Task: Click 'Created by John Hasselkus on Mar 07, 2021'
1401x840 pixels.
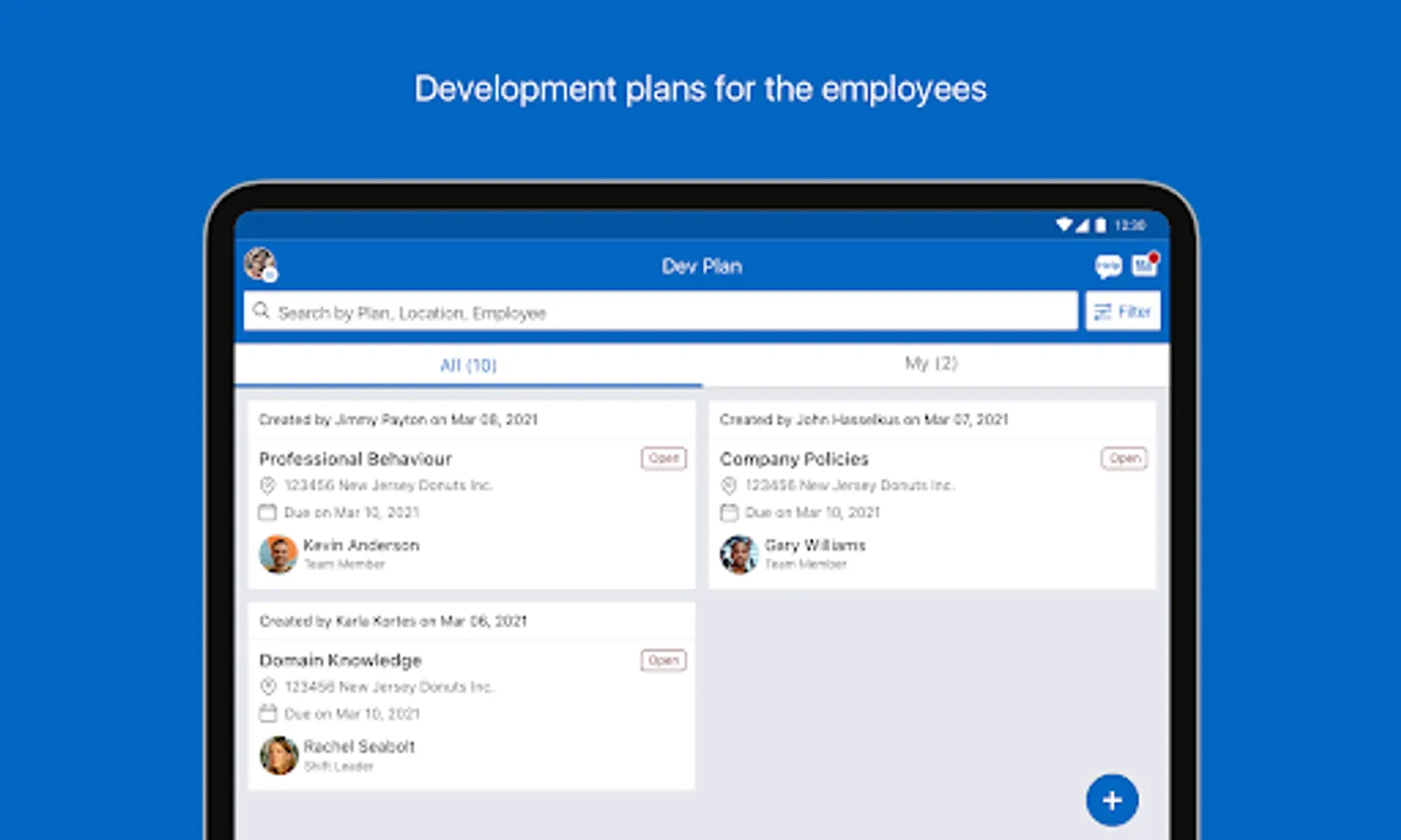Action: [x=864, y=420]
